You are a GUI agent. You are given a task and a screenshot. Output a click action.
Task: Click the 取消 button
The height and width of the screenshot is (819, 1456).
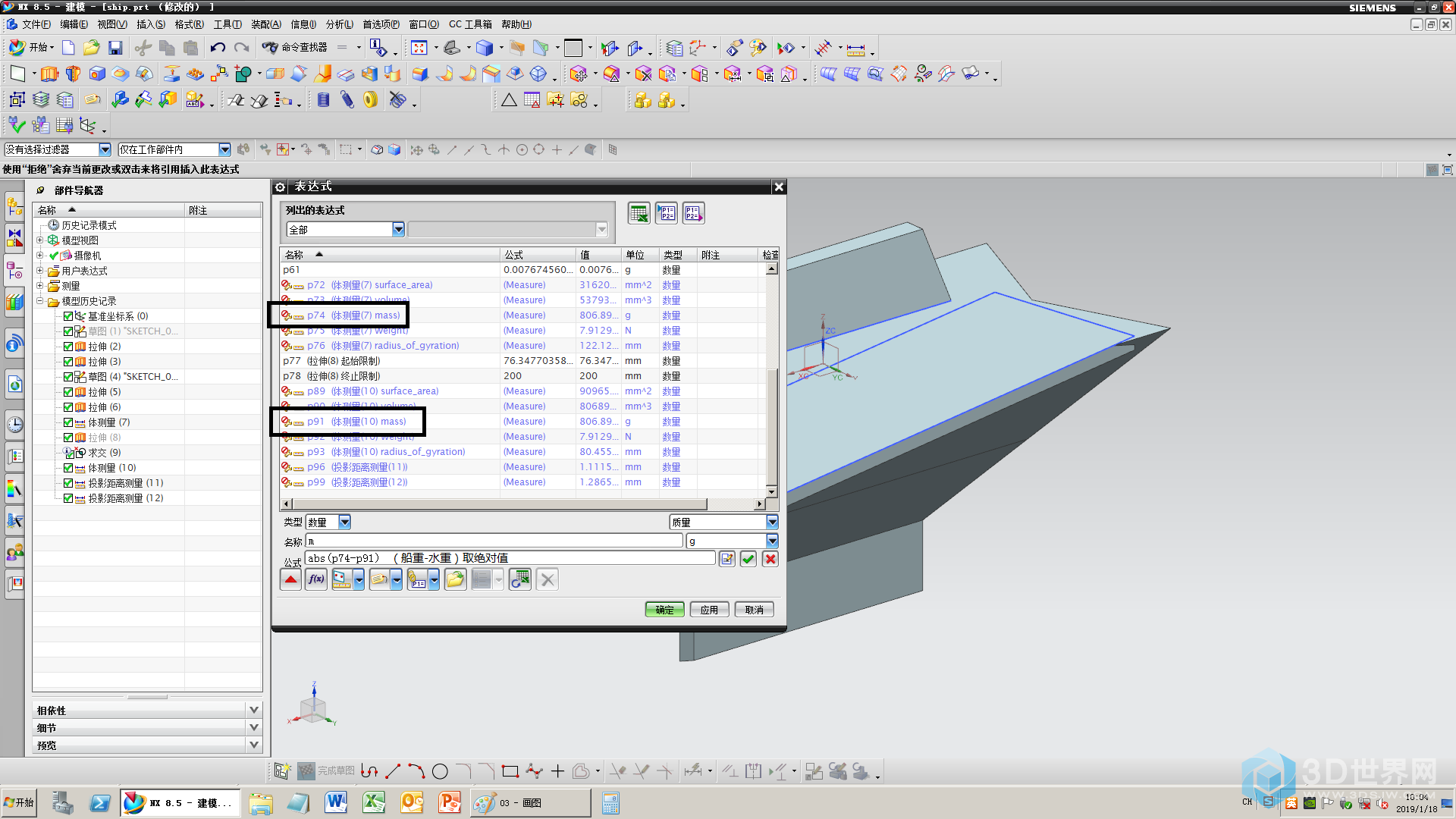click(x=754, y=610)
